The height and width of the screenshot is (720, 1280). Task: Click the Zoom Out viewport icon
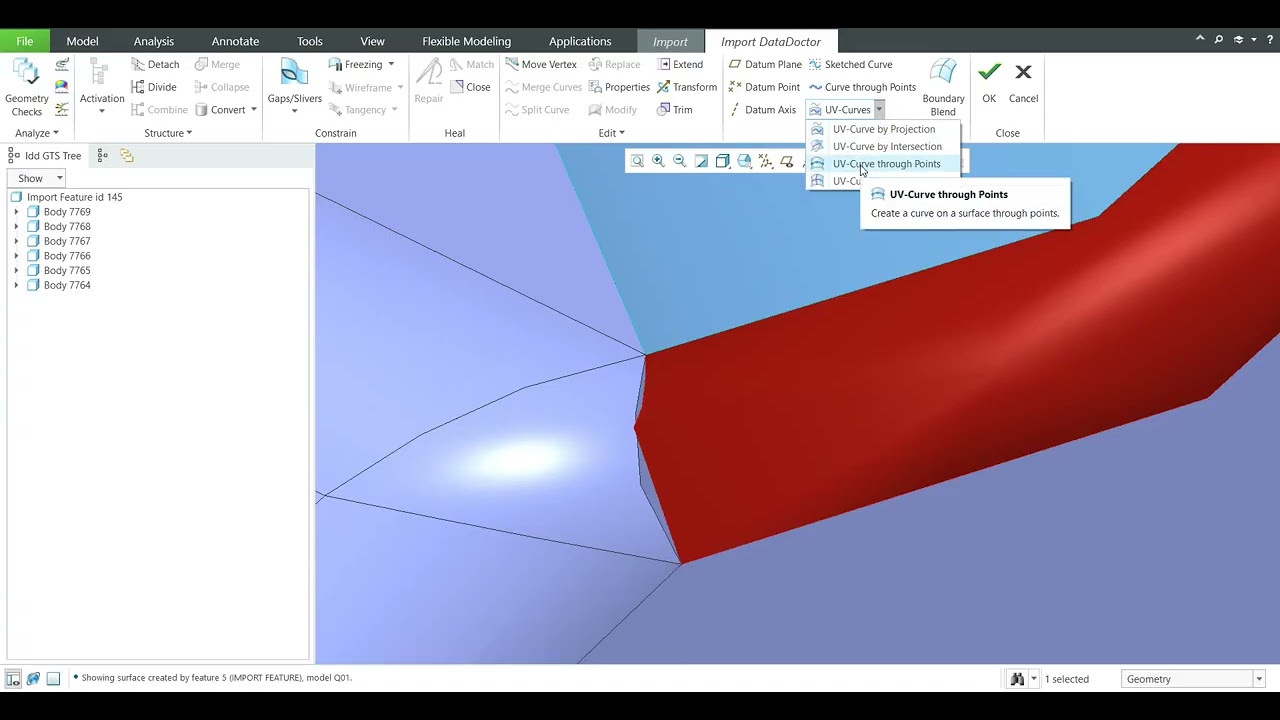[680, 161]
